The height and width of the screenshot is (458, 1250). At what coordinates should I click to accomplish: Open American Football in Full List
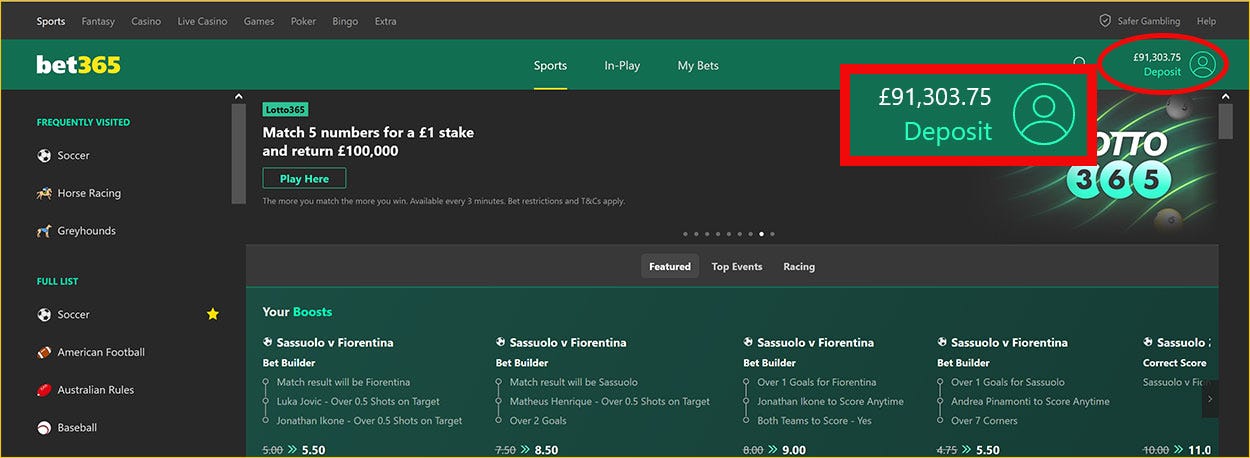[x=101, y=352]
